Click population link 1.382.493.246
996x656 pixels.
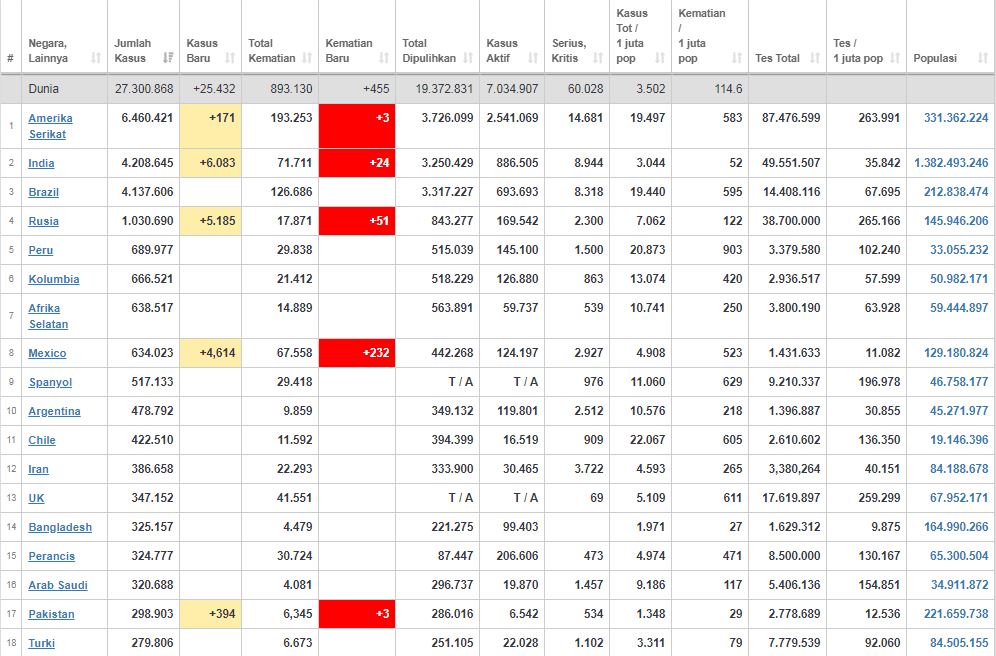coord(952,163)
